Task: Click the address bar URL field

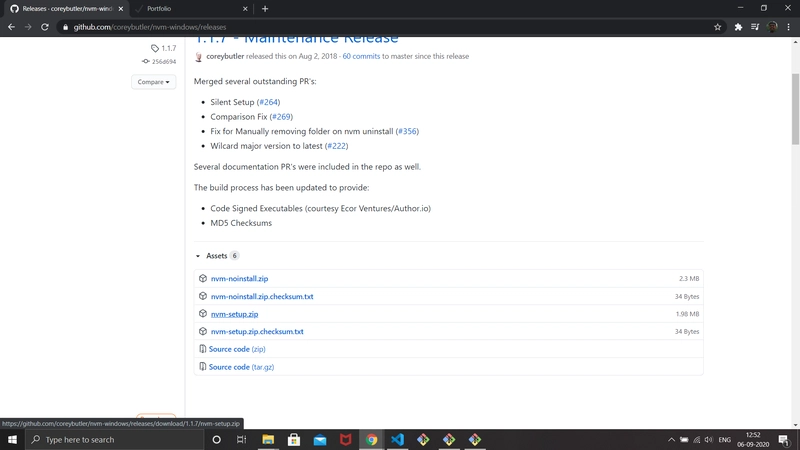Action: point(388,27)
